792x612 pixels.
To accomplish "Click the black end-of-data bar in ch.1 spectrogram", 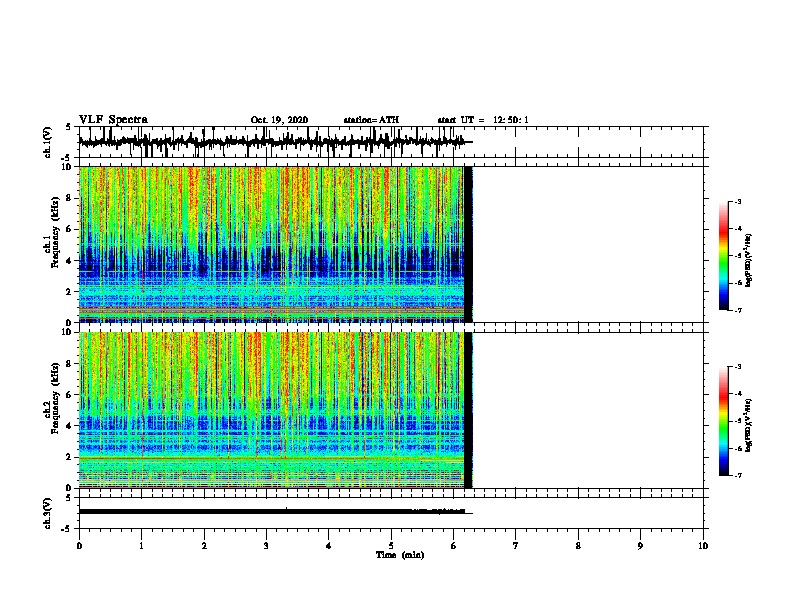I will 468,244.
